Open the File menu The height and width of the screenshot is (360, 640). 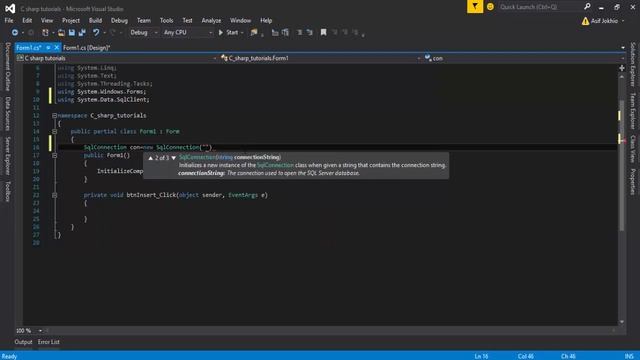pos(9,20)
